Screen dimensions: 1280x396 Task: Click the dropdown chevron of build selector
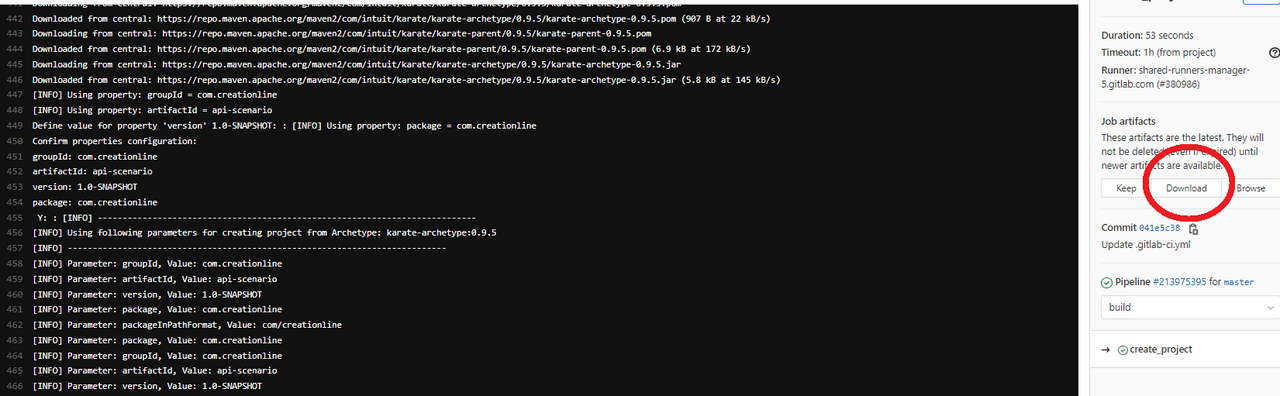coord(1271,307)
